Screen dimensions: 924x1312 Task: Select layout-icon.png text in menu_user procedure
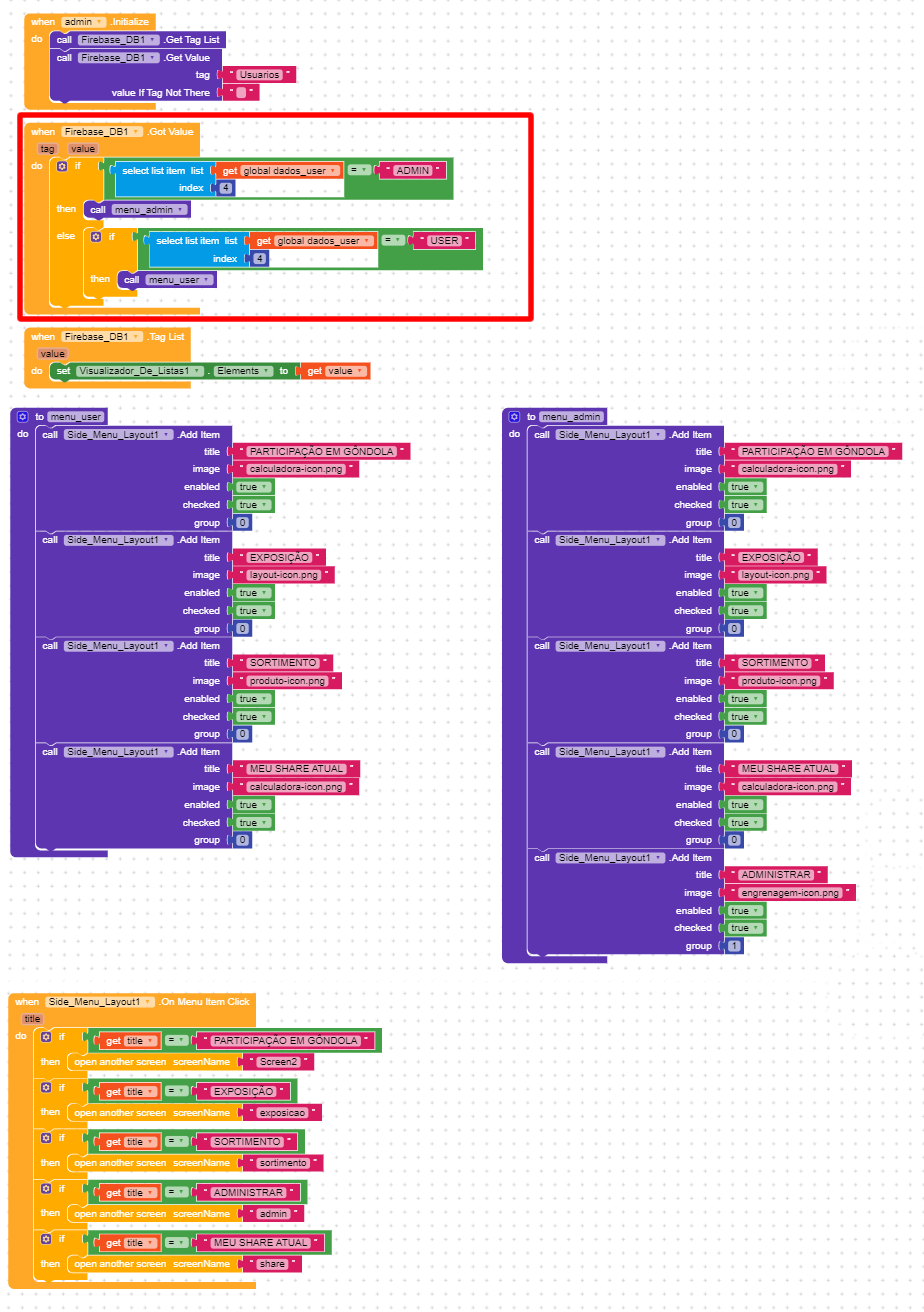[282, 575]
